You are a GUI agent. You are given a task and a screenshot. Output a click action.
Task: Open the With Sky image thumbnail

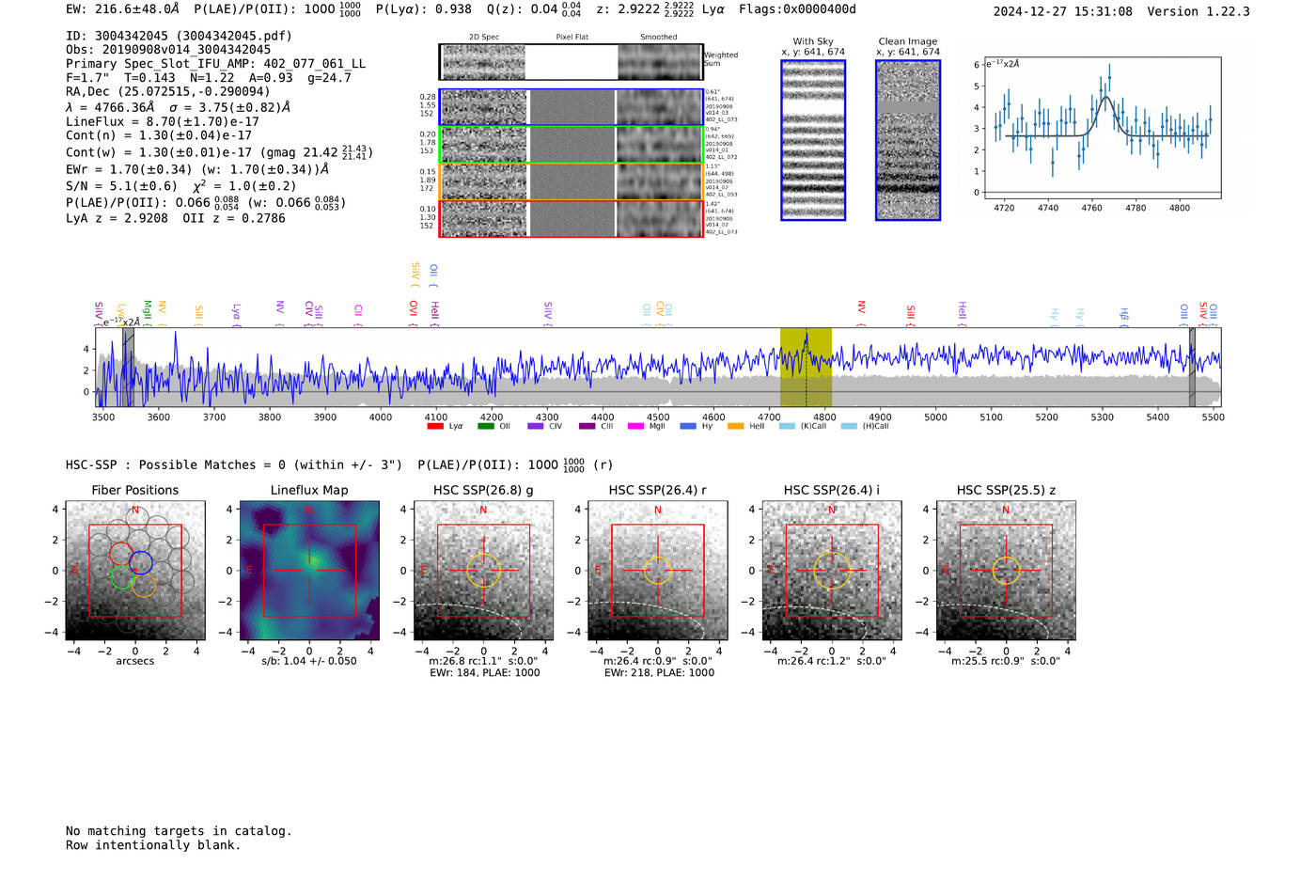coord(813,140)
